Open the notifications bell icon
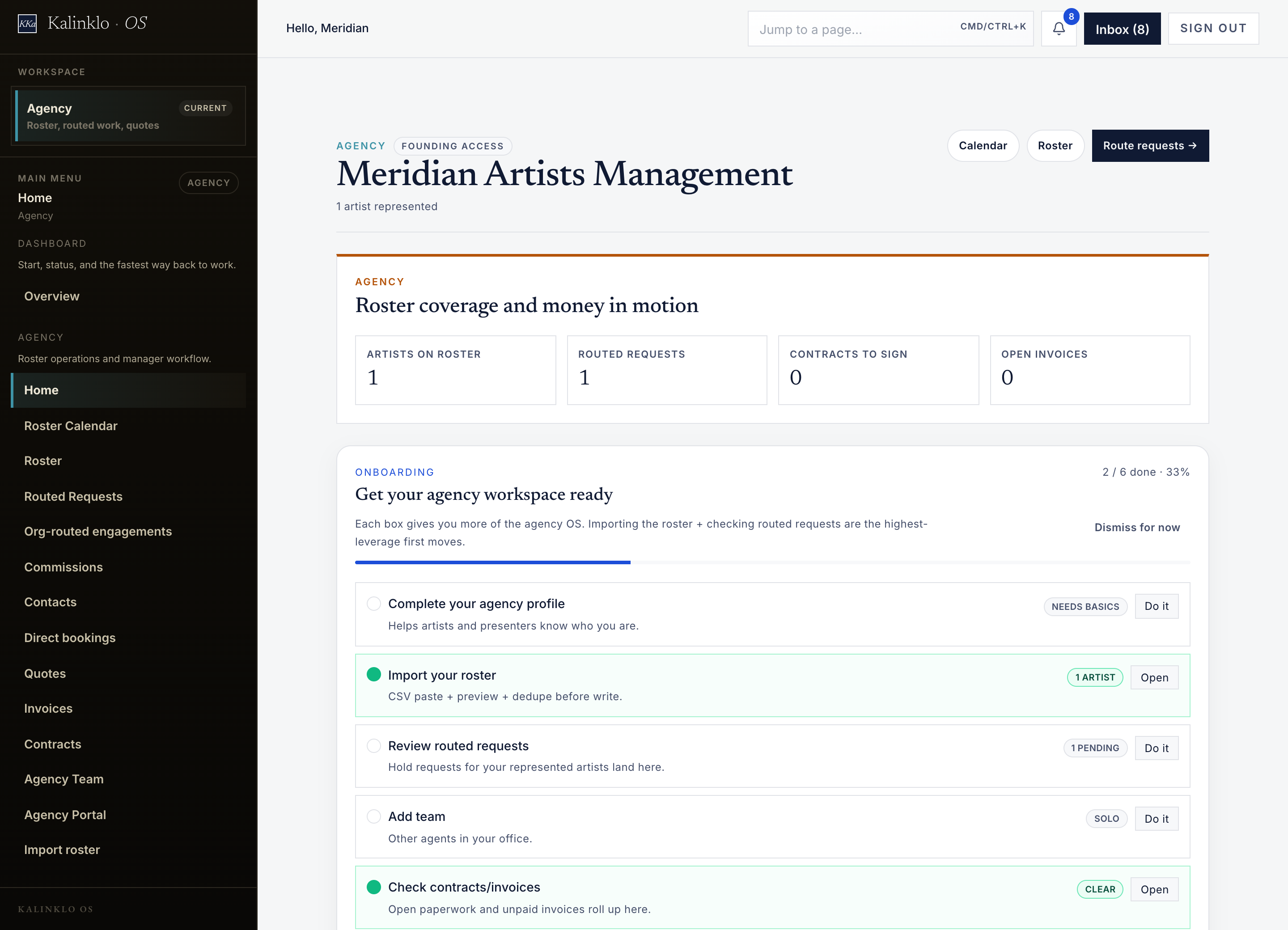Image resolution: width=1288 pixels, height=930 pixels. point(1059,28)
